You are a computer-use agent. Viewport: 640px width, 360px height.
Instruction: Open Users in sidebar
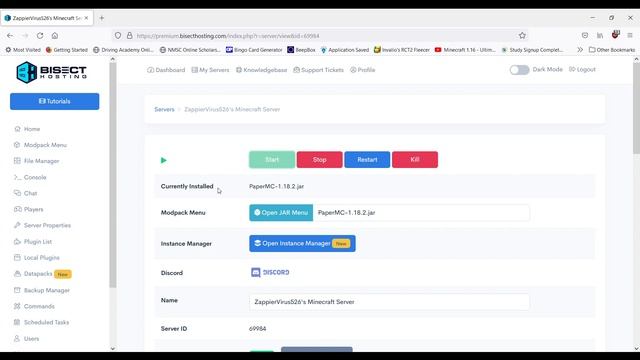27,338
